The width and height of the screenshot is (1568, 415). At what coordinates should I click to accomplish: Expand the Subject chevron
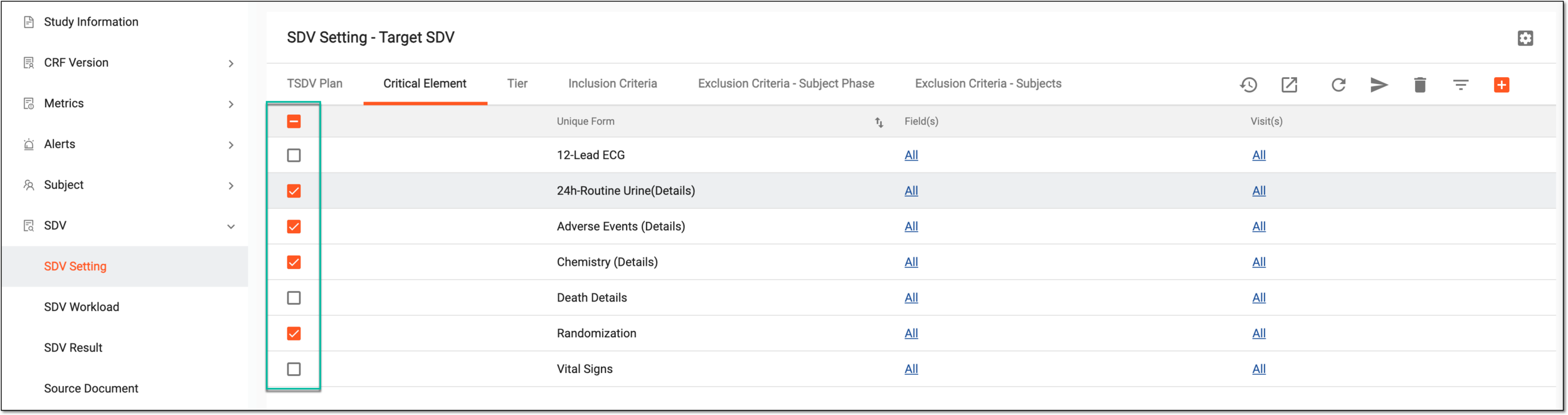231,186
